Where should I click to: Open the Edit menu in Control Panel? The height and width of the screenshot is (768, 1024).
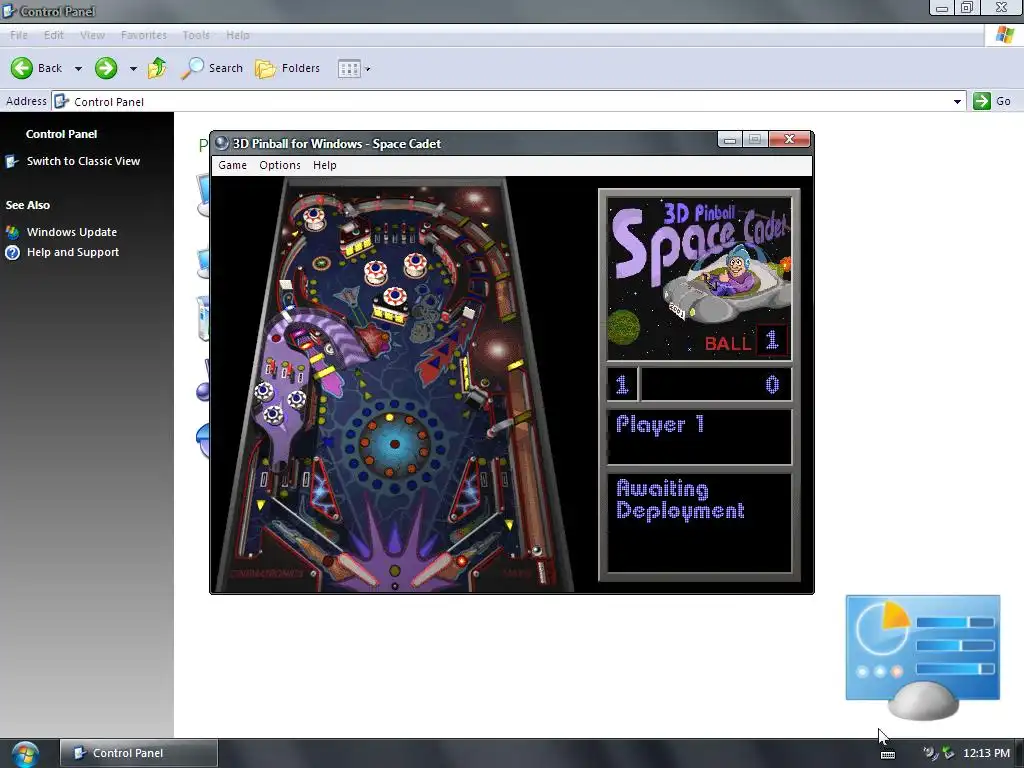tap(54, 35)
